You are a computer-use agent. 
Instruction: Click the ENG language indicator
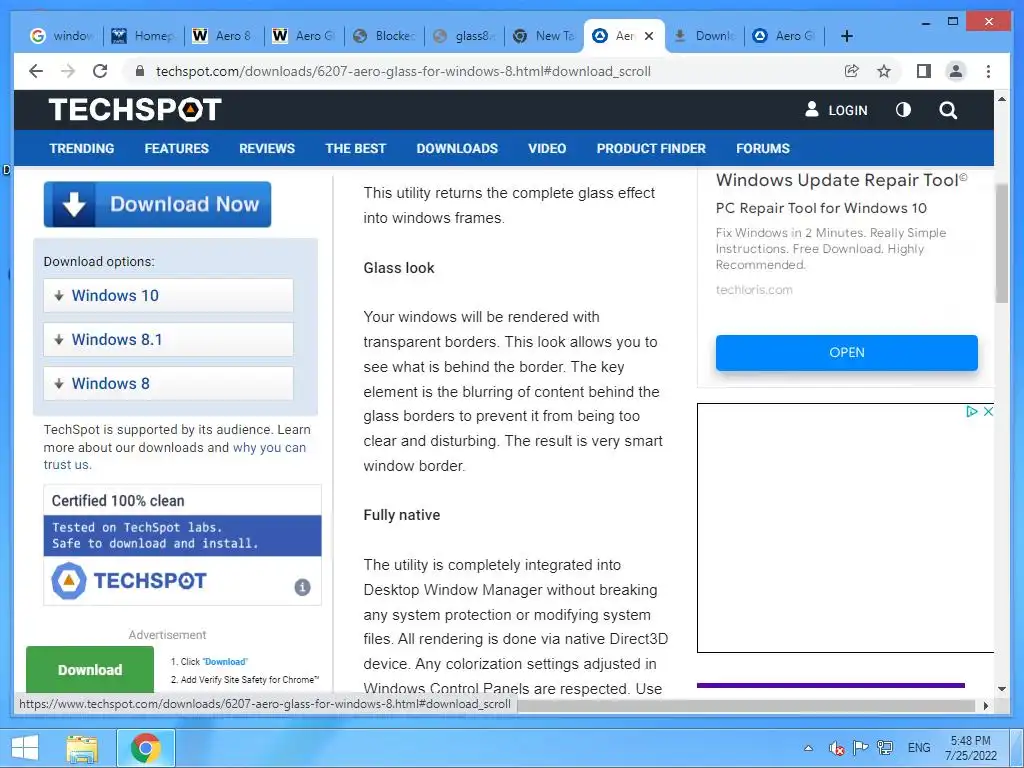coord(919,748)
